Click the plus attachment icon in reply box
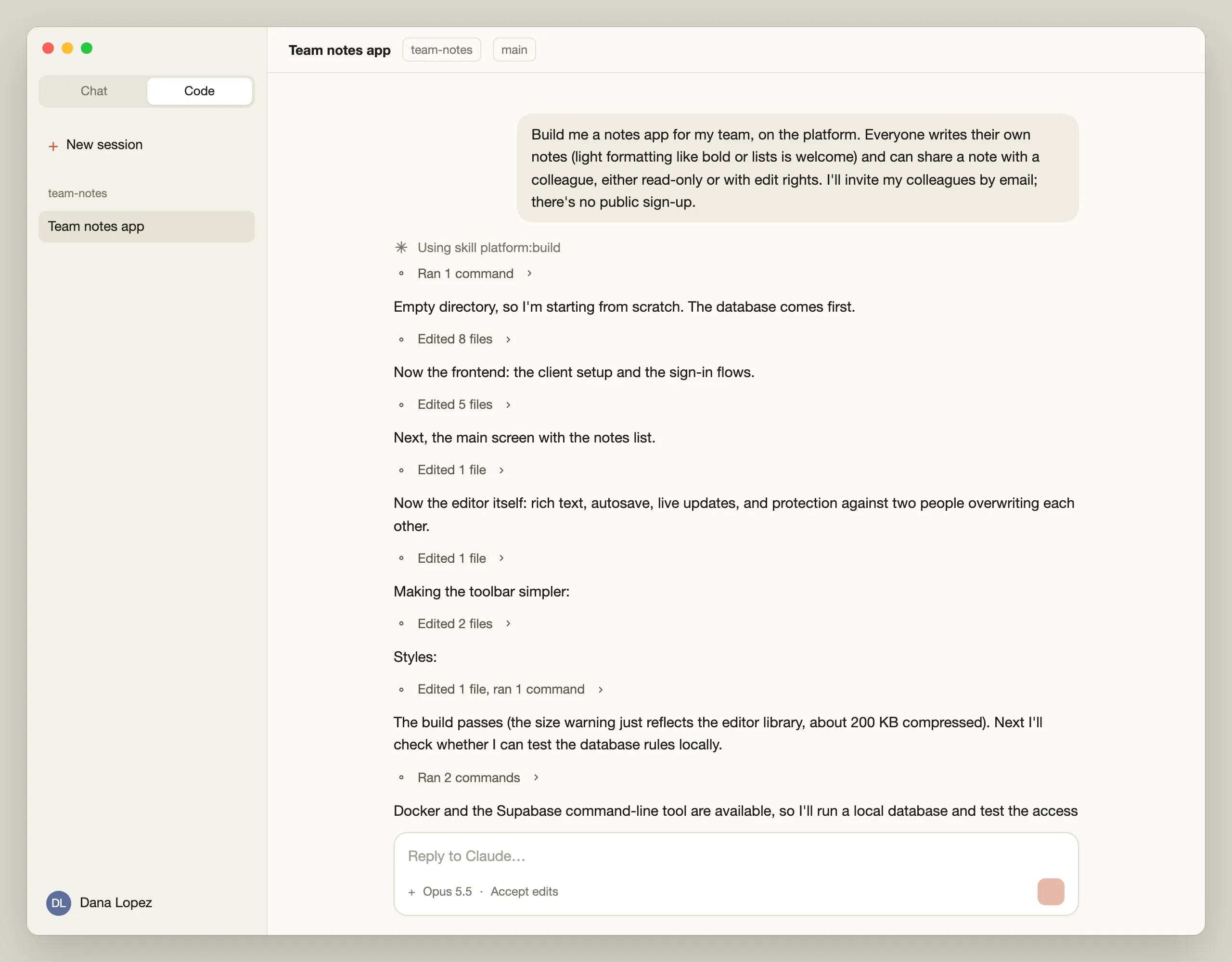The height and width of the screenshot is (962, 1232). pos(411,892)
